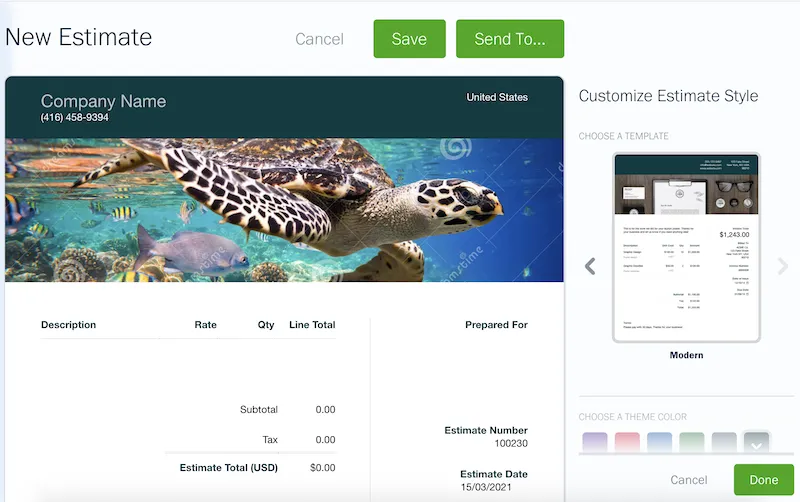
Task: Click the United States country field
Action: [x=497, y=97]
